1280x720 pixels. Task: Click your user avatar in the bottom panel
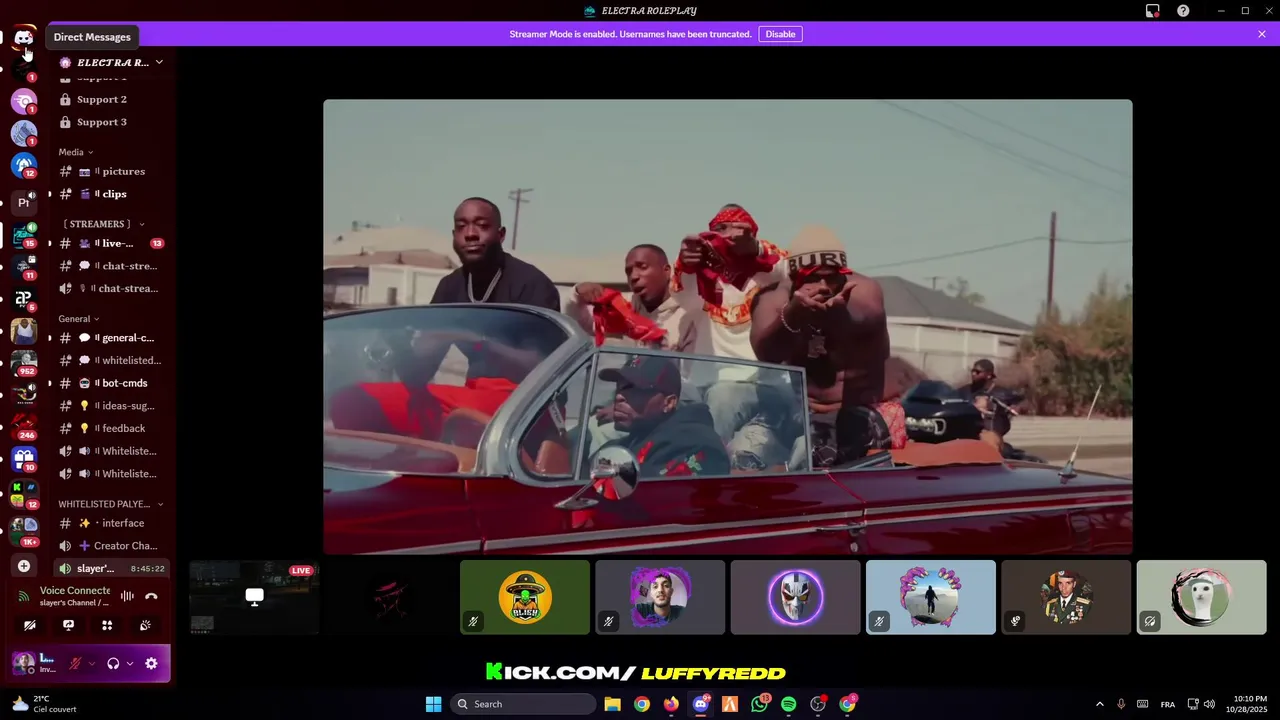[x=23, y=663]
